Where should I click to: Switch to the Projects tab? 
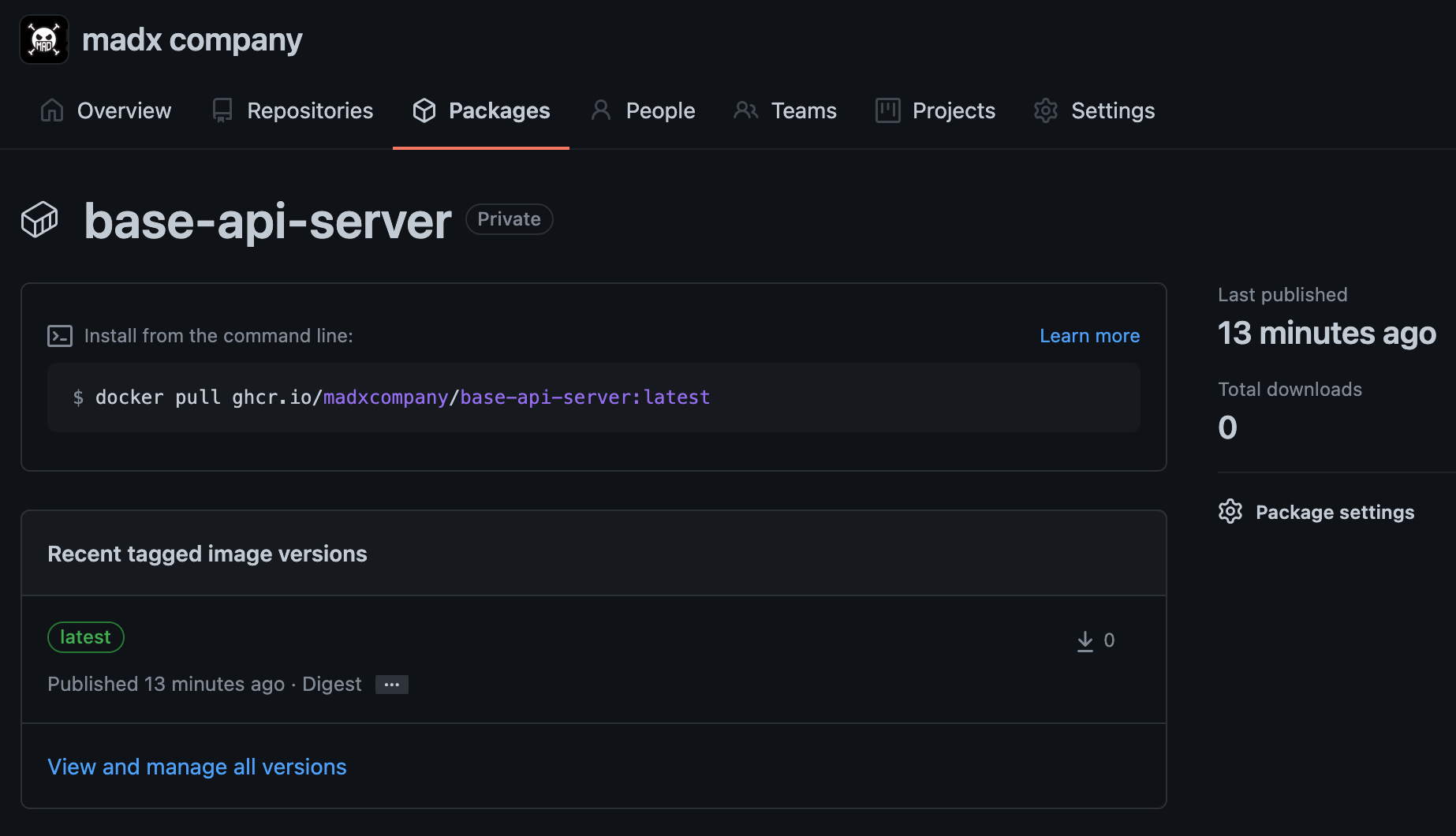pos(935,110)
